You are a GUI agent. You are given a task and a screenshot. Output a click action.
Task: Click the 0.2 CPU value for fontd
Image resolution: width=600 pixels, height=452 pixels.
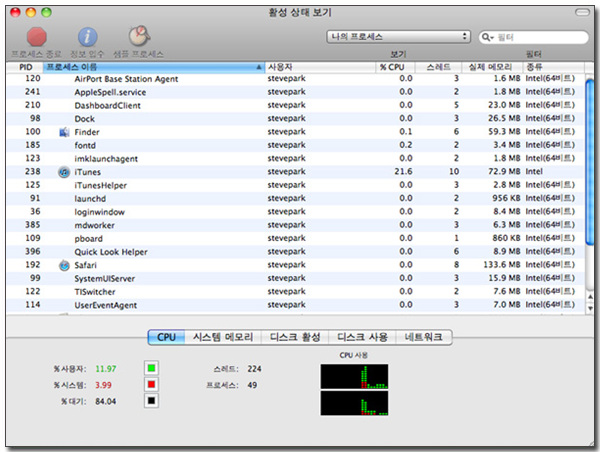406,145
